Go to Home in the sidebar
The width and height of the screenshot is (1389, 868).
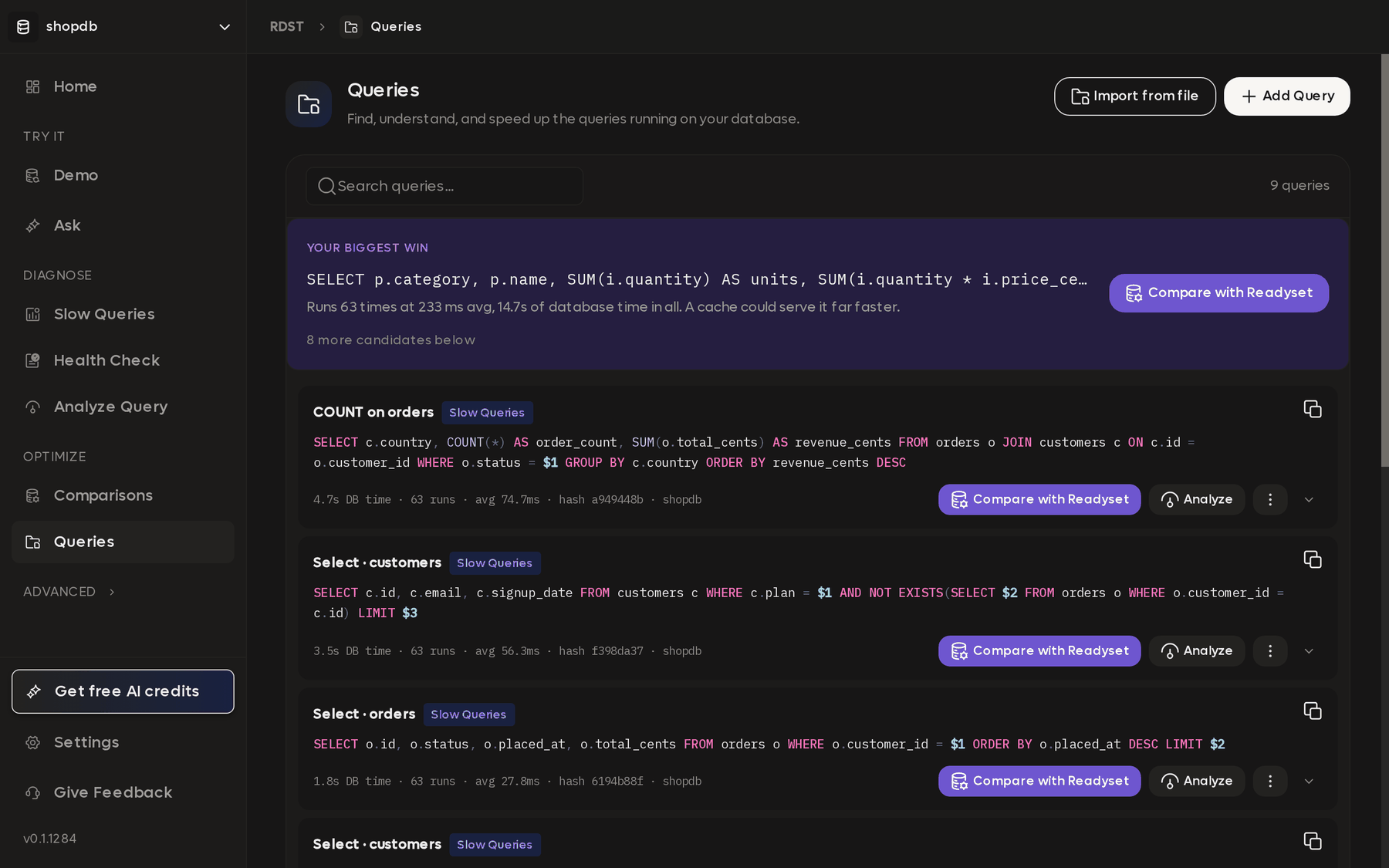(x=123, y=86)
